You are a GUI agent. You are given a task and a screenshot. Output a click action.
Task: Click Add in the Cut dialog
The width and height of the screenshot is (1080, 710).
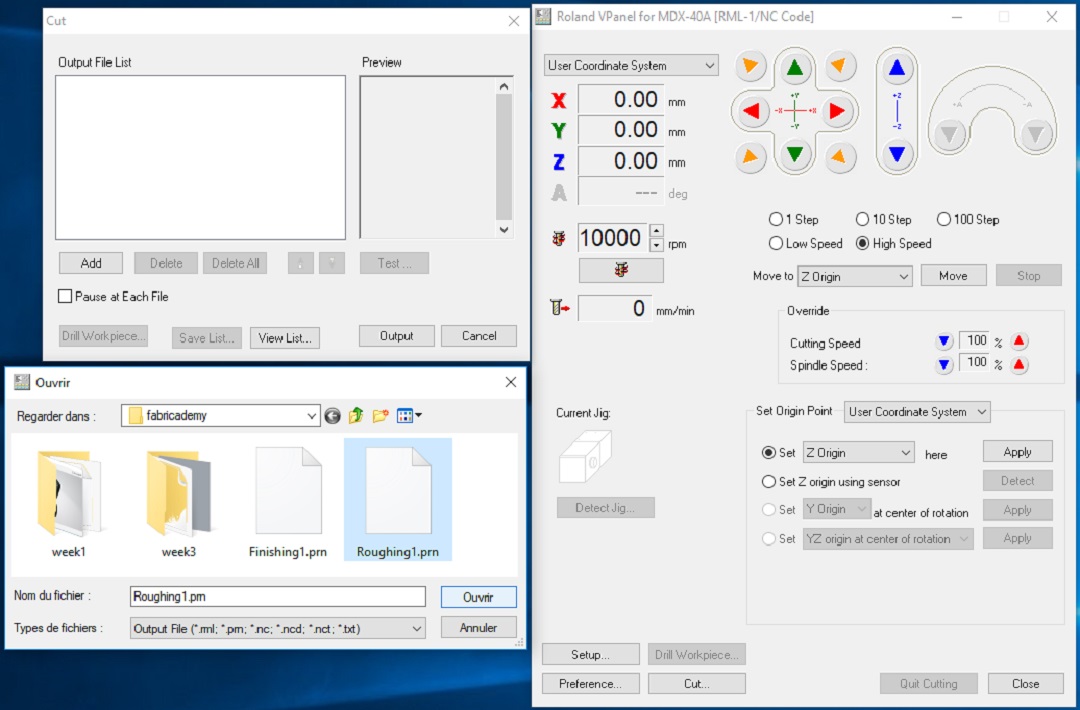click(91, 263)
